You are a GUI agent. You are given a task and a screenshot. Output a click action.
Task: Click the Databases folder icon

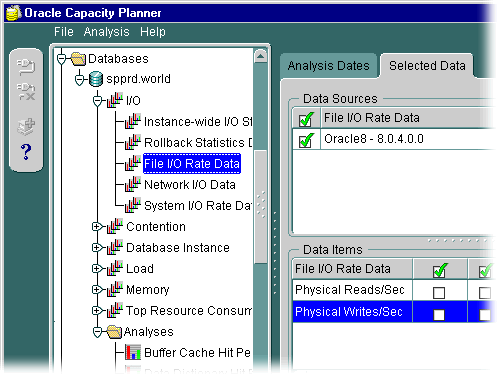[78, 59]
